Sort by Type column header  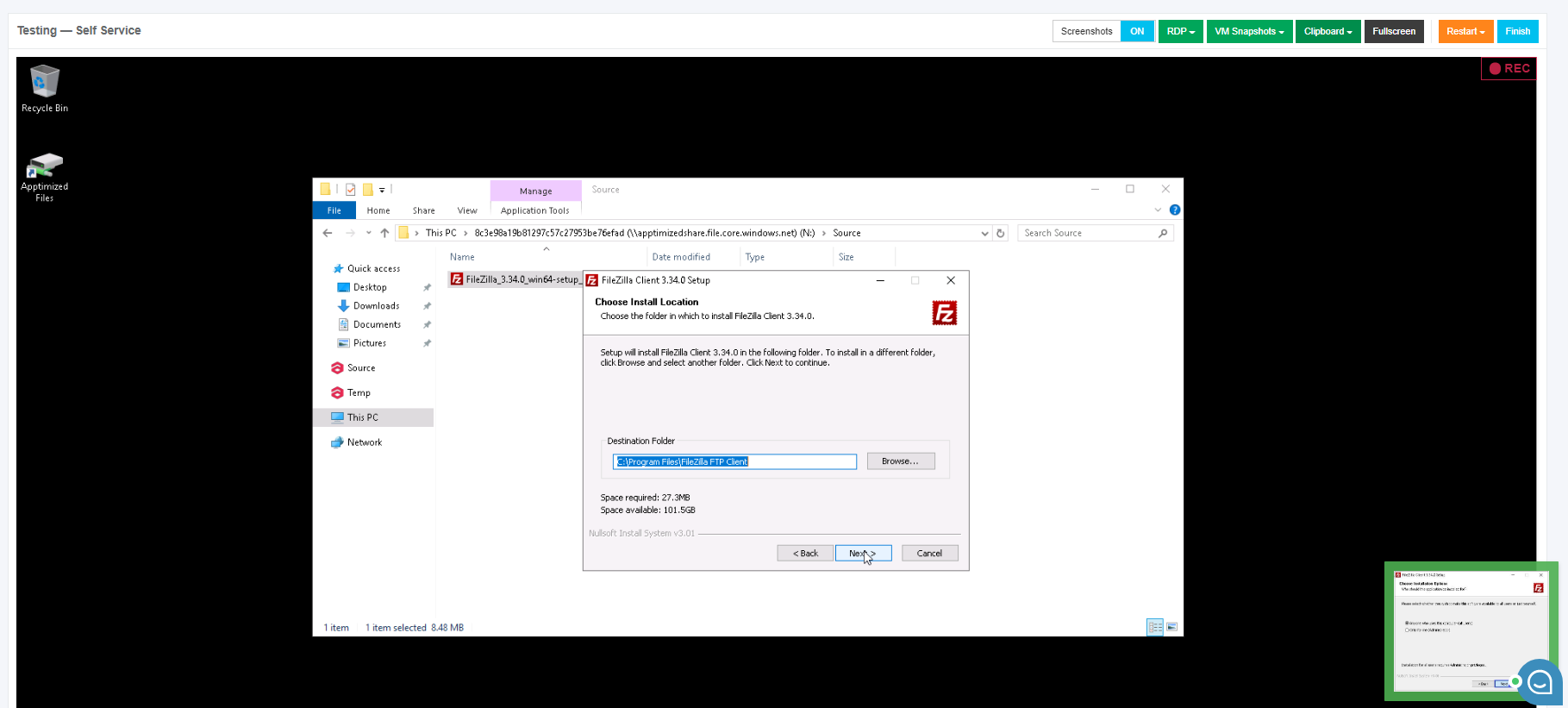click(x=755, y=257)
